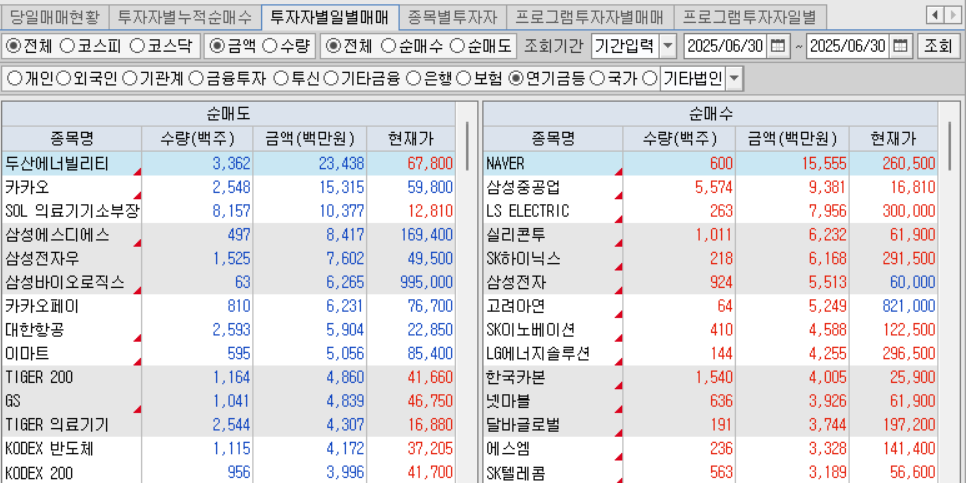Switch to the 프로그램투자자일별 tab
The image size is (966, 483).
click(x=750, y=17)
